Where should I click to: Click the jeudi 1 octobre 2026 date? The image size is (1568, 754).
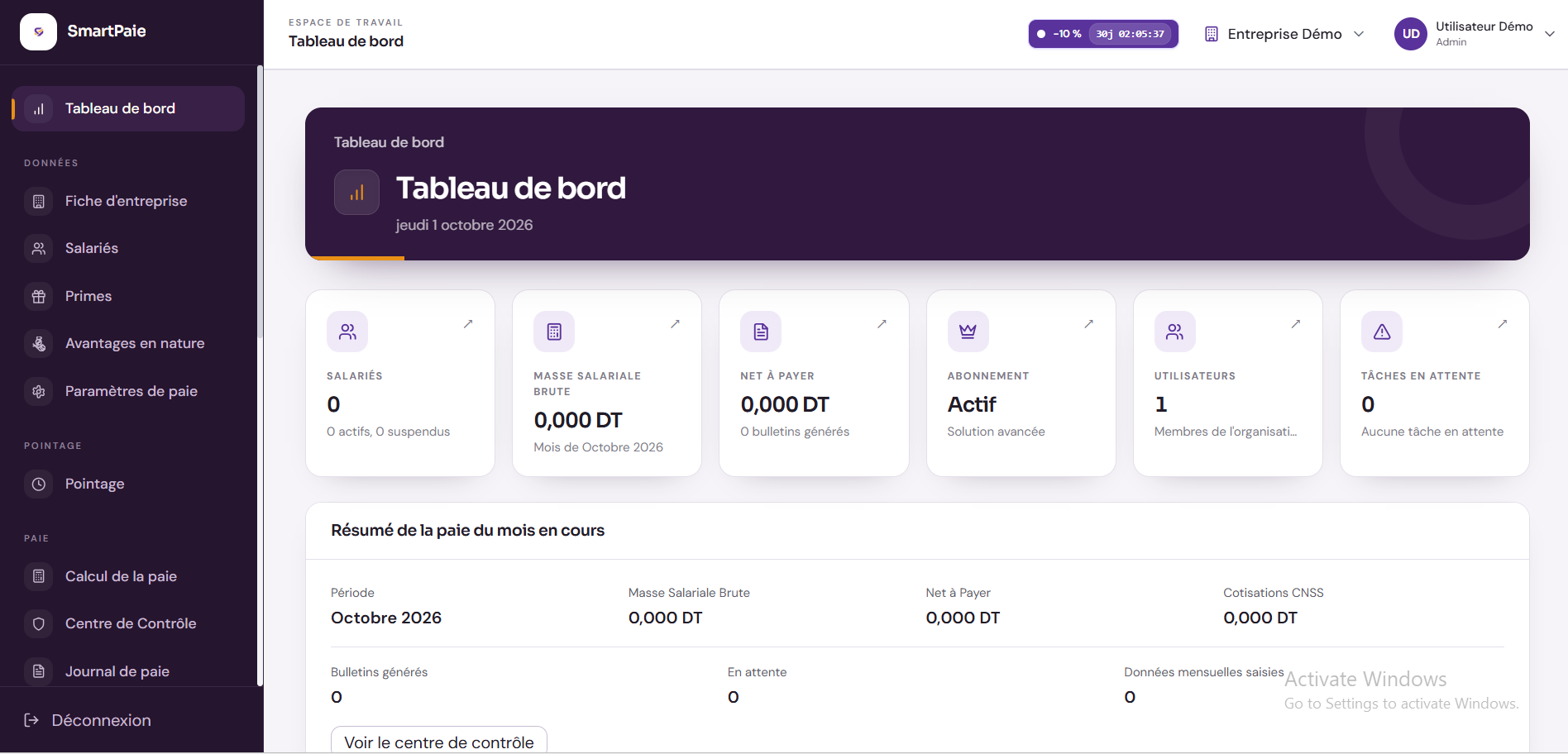pyautogui.click(x=464, y=225)
